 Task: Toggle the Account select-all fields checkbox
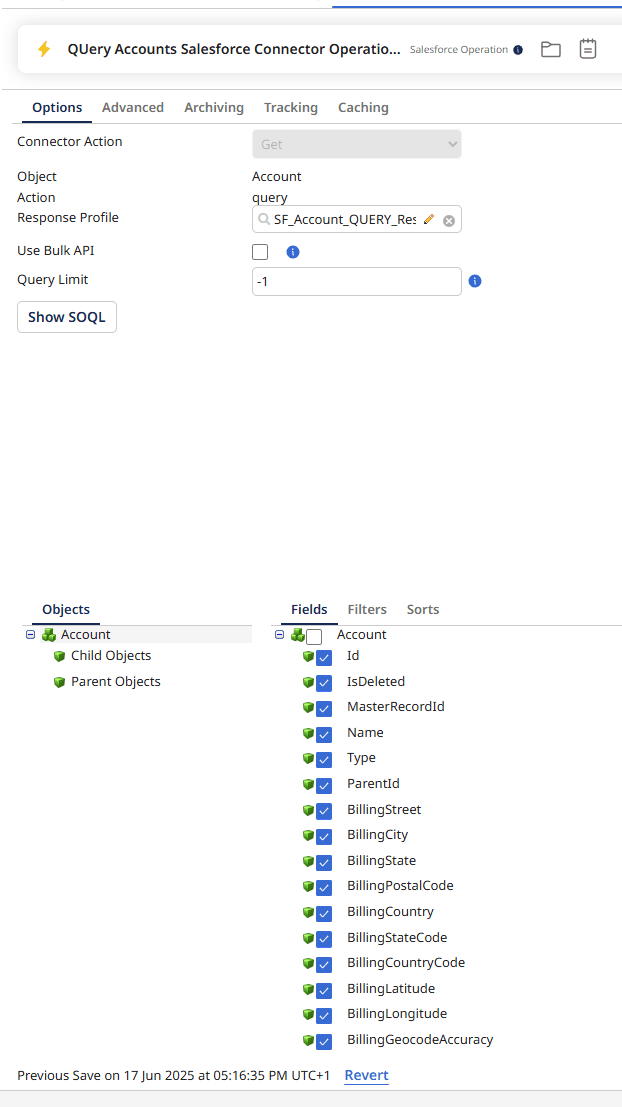pos(314,636)
